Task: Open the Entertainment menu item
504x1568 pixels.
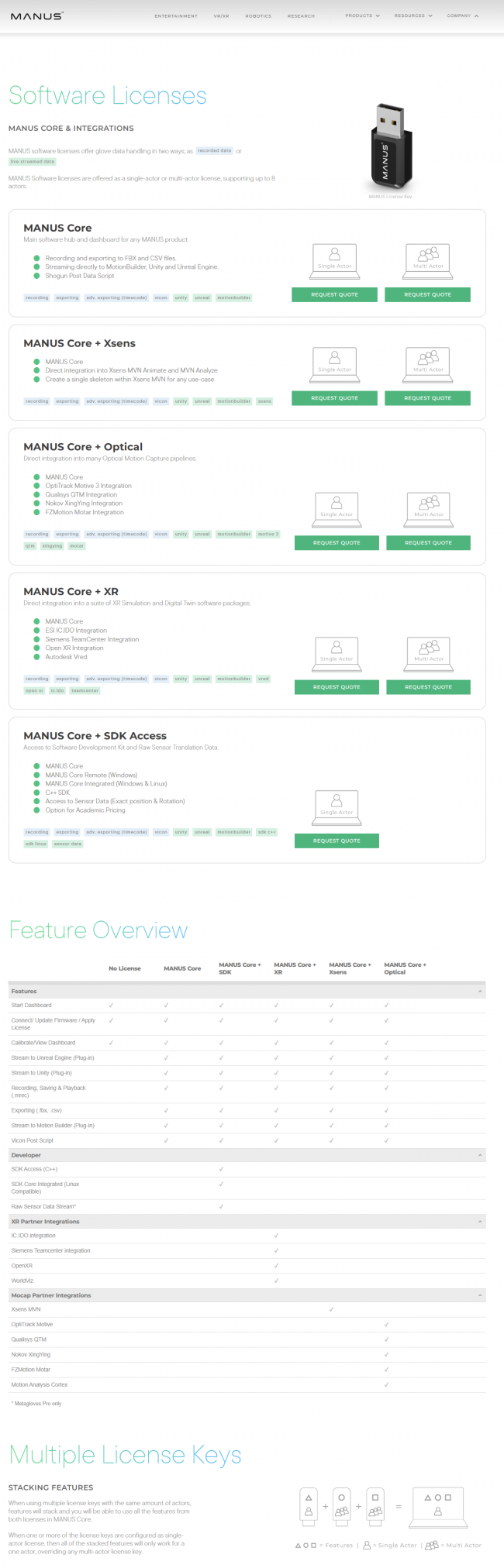Action: 176,15
